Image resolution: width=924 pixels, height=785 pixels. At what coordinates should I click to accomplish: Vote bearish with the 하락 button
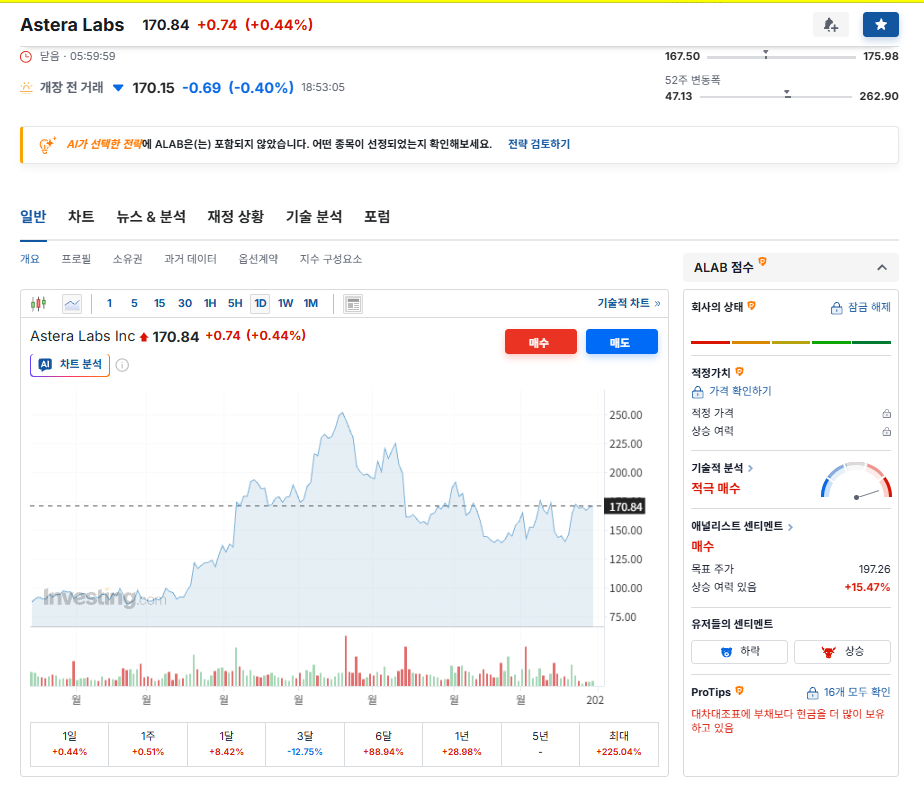pos(739,652)
